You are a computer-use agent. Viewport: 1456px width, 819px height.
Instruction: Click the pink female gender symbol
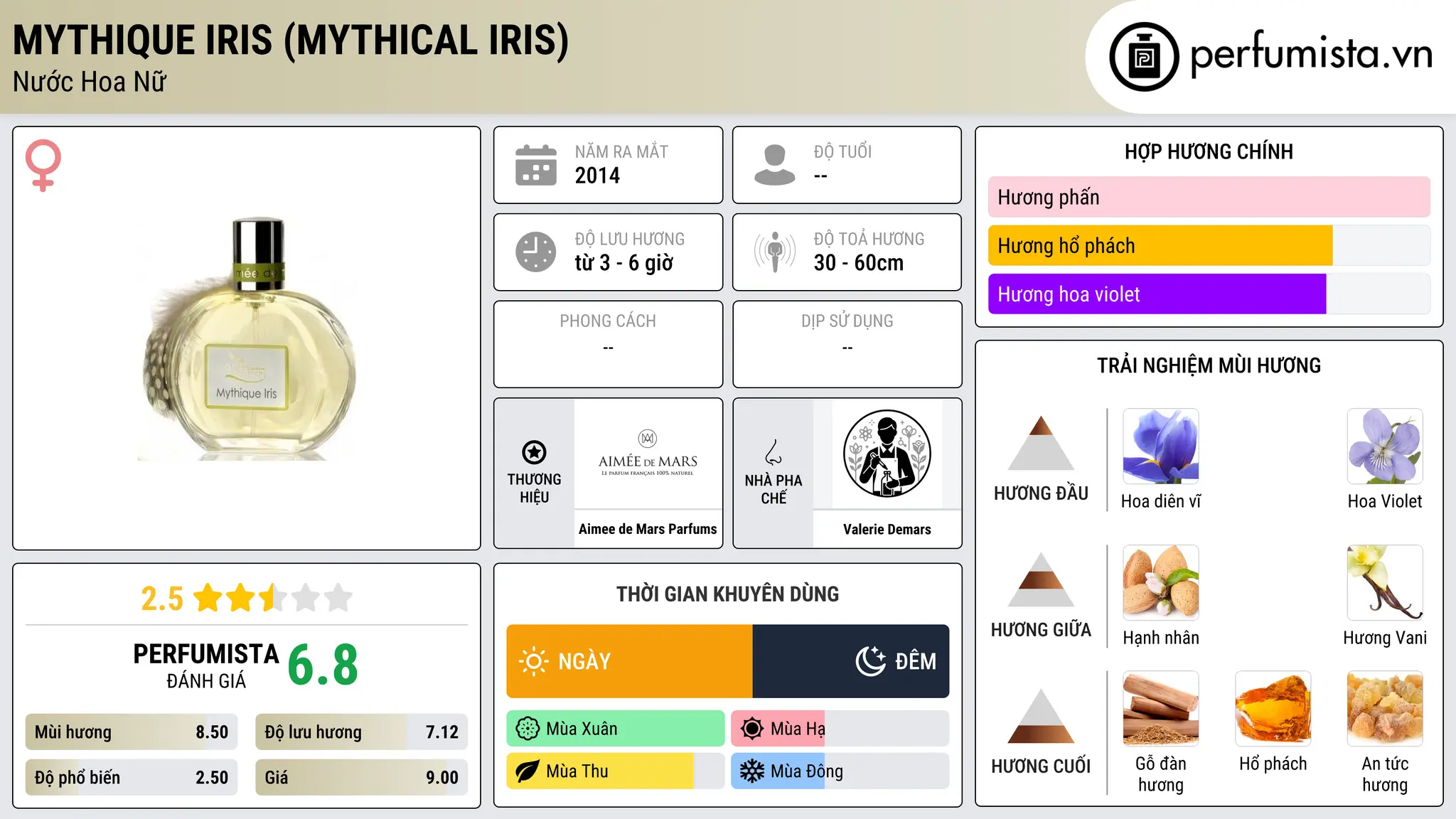click(x=43, y=165)
